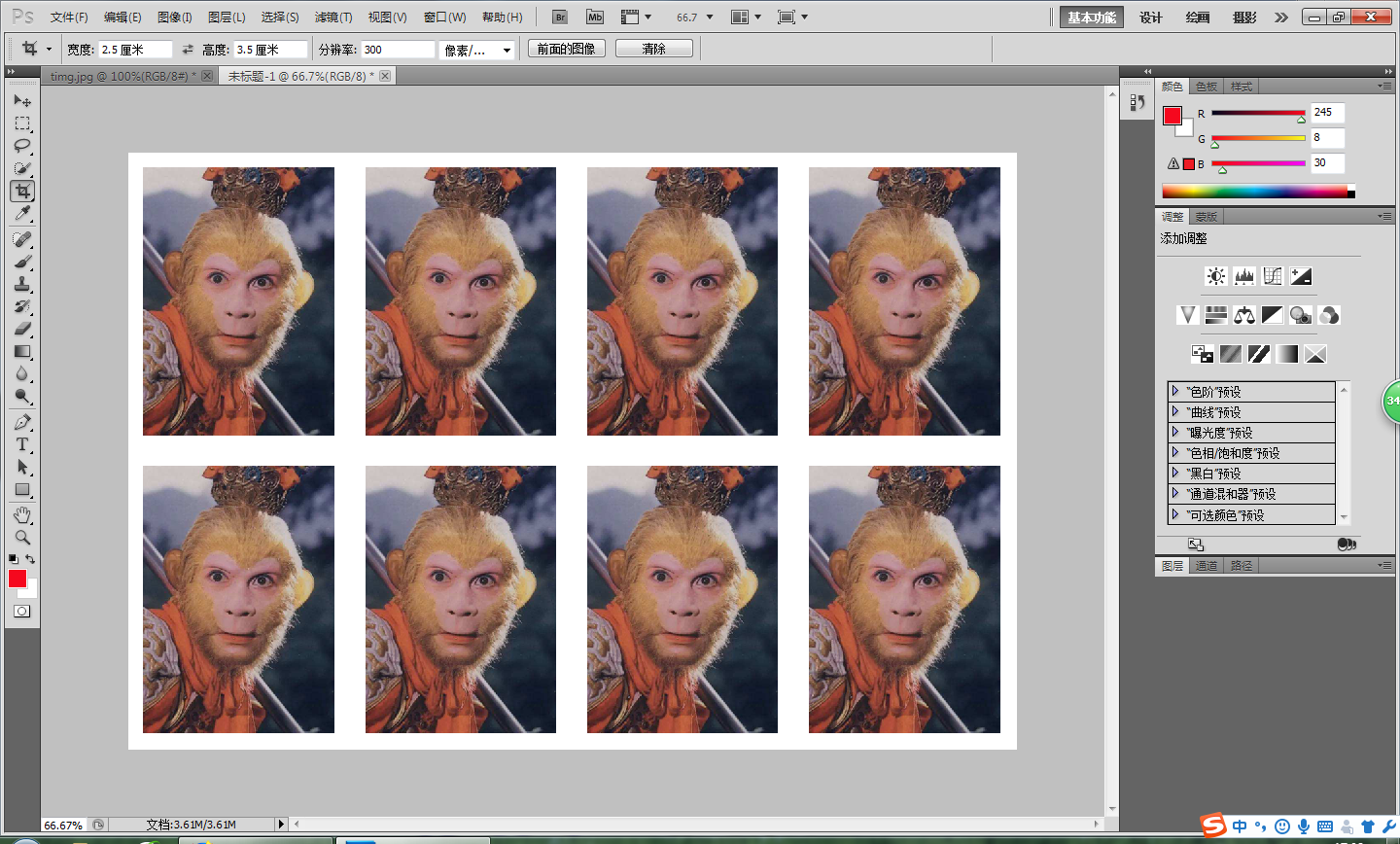This screenshot has height=844, width=1400.
Task: Add a Channel Mixer adjustment
Action: point(1329,315)
